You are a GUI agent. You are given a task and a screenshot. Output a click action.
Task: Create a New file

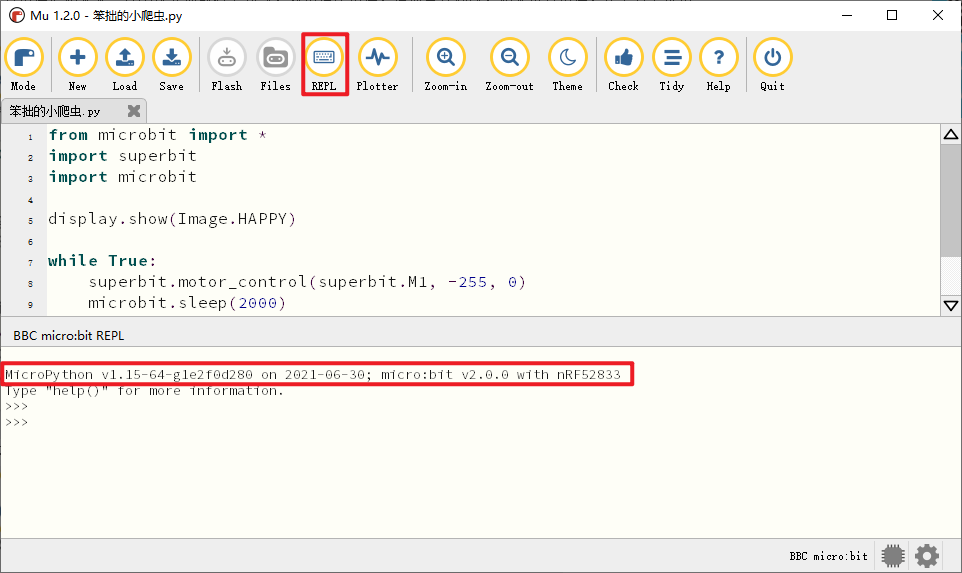coord(77,65)
